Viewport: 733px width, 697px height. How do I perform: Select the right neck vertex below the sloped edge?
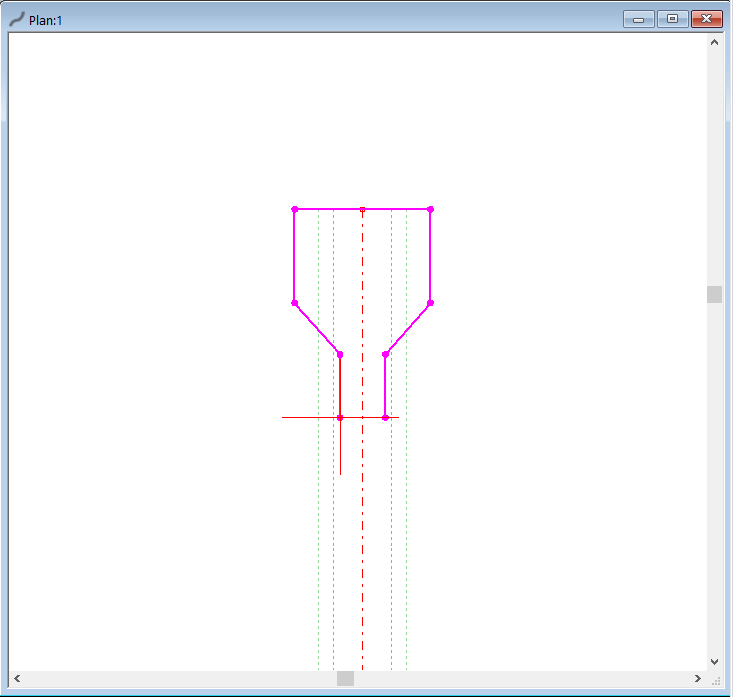click(385, 354)
